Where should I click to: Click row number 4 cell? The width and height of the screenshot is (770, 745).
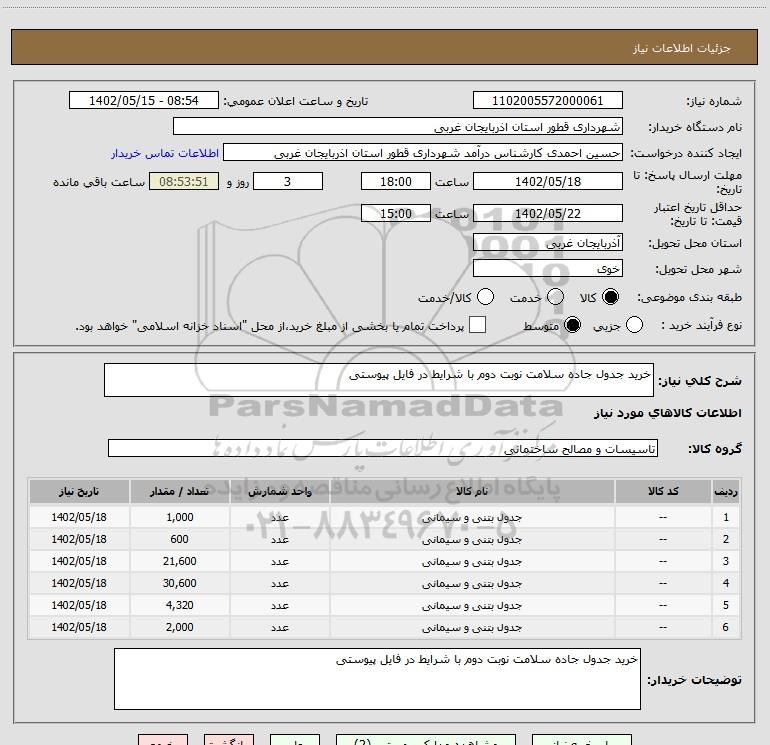726,583
